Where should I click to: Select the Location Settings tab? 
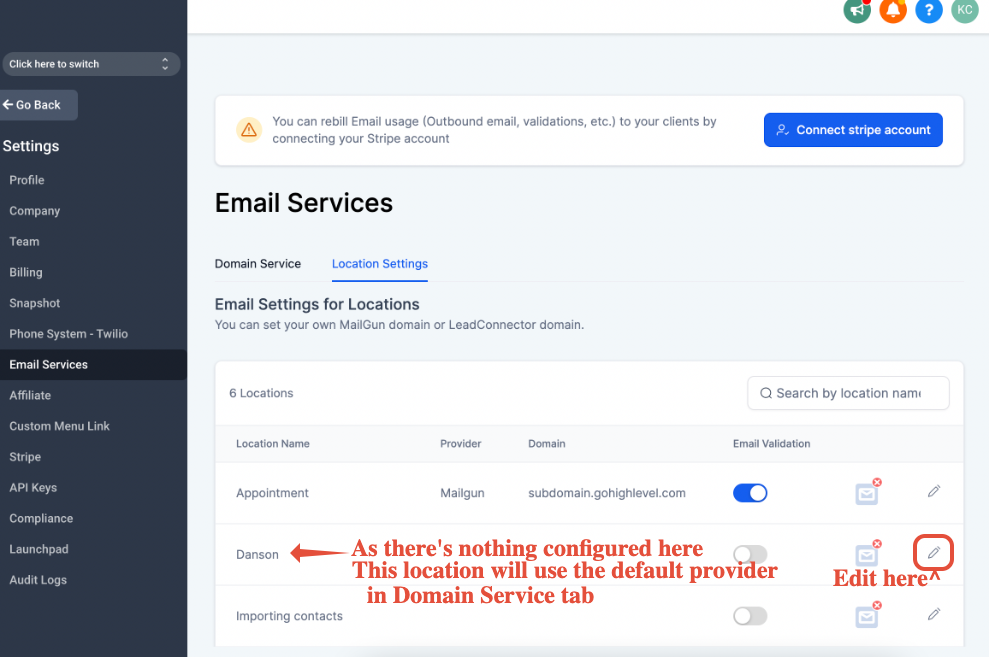pyautogui.click(x=380, y=264)
